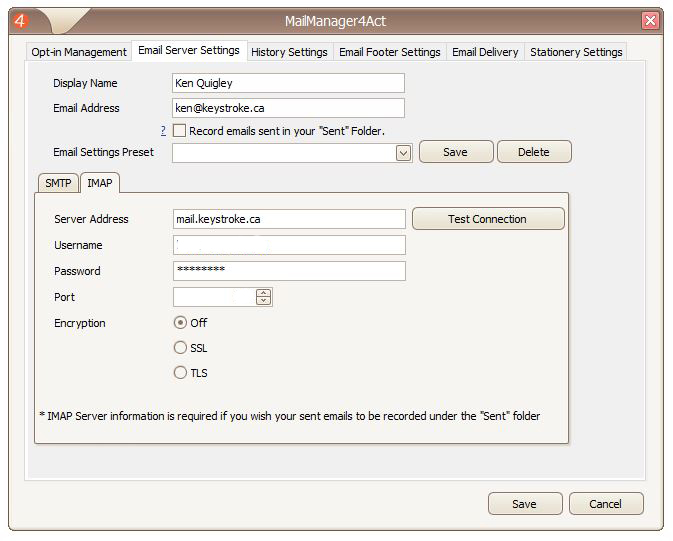Cancel the settings dialog
The height and width of the screenshot is (541, 673).
tap(606, 504)
